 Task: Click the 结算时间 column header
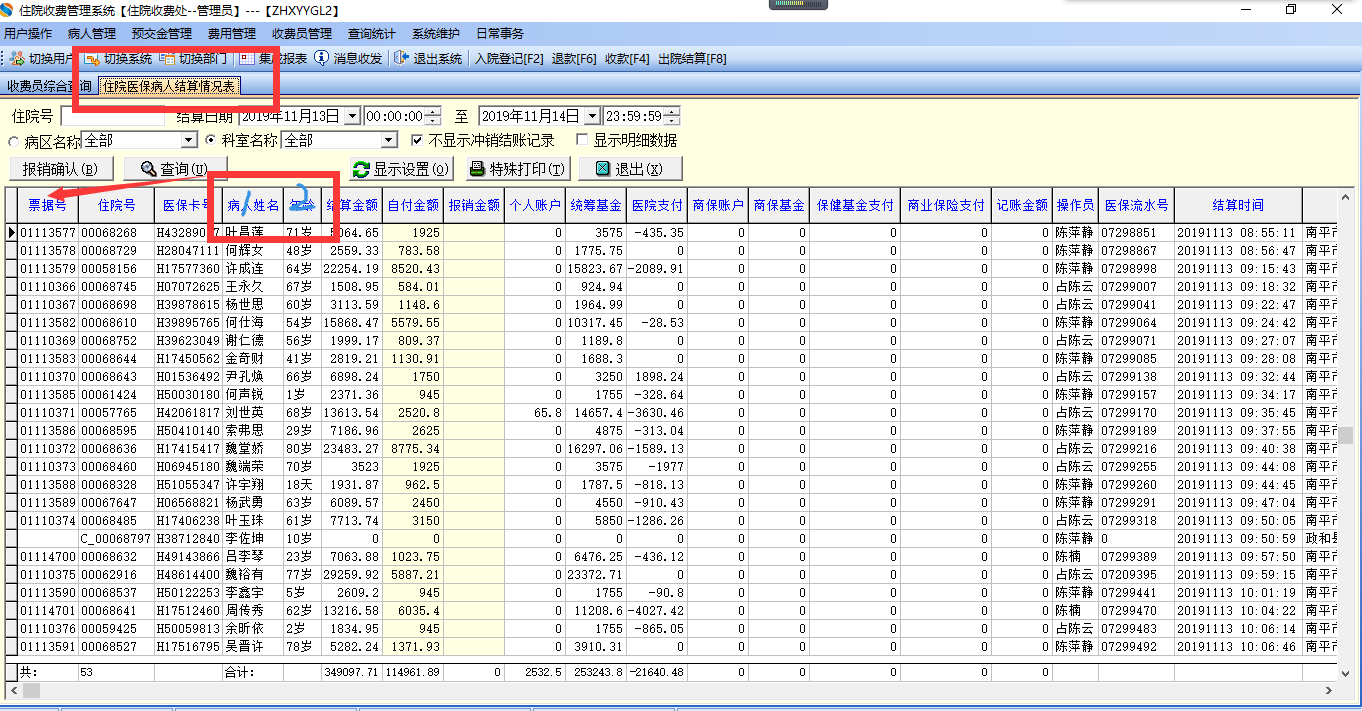(x=1237, y=205)
